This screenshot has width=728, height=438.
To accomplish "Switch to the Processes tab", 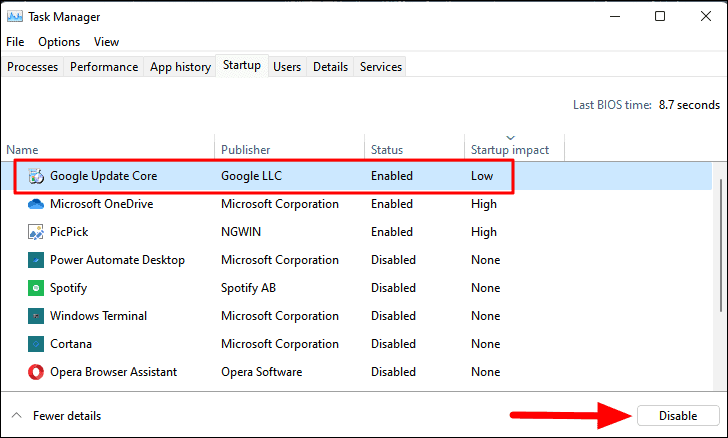I will pyautogui.click(x=32, y=67).
